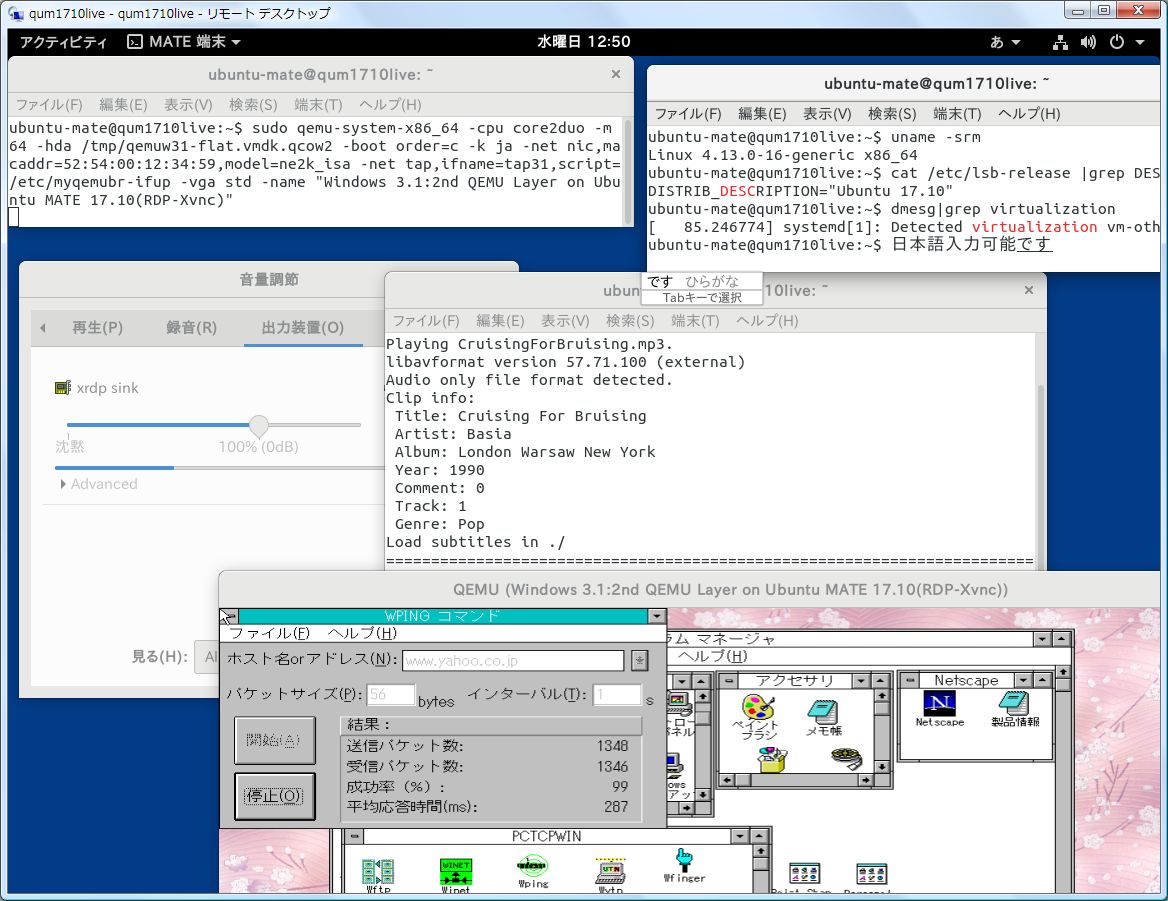Select the 再生(P) tab in volume control
Viewport: 1168px width, 901px height.
(97, 328)
